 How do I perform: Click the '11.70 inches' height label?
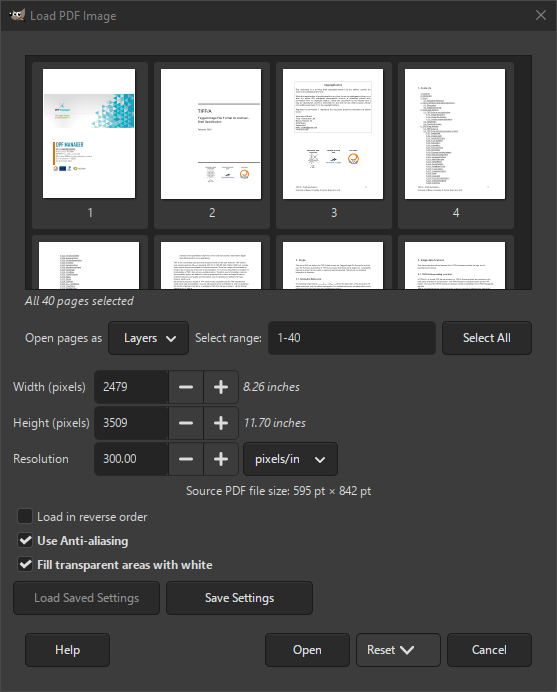[275, 423]
